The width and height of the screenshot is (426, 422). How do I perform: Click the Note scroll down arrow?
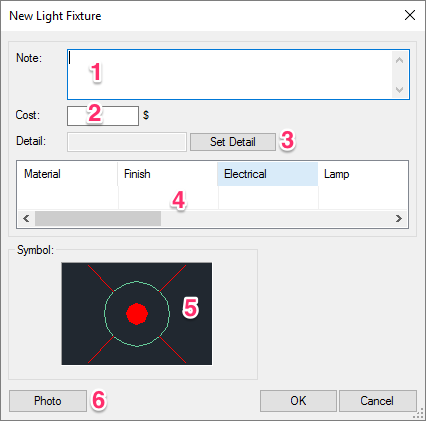coord(400,89)
